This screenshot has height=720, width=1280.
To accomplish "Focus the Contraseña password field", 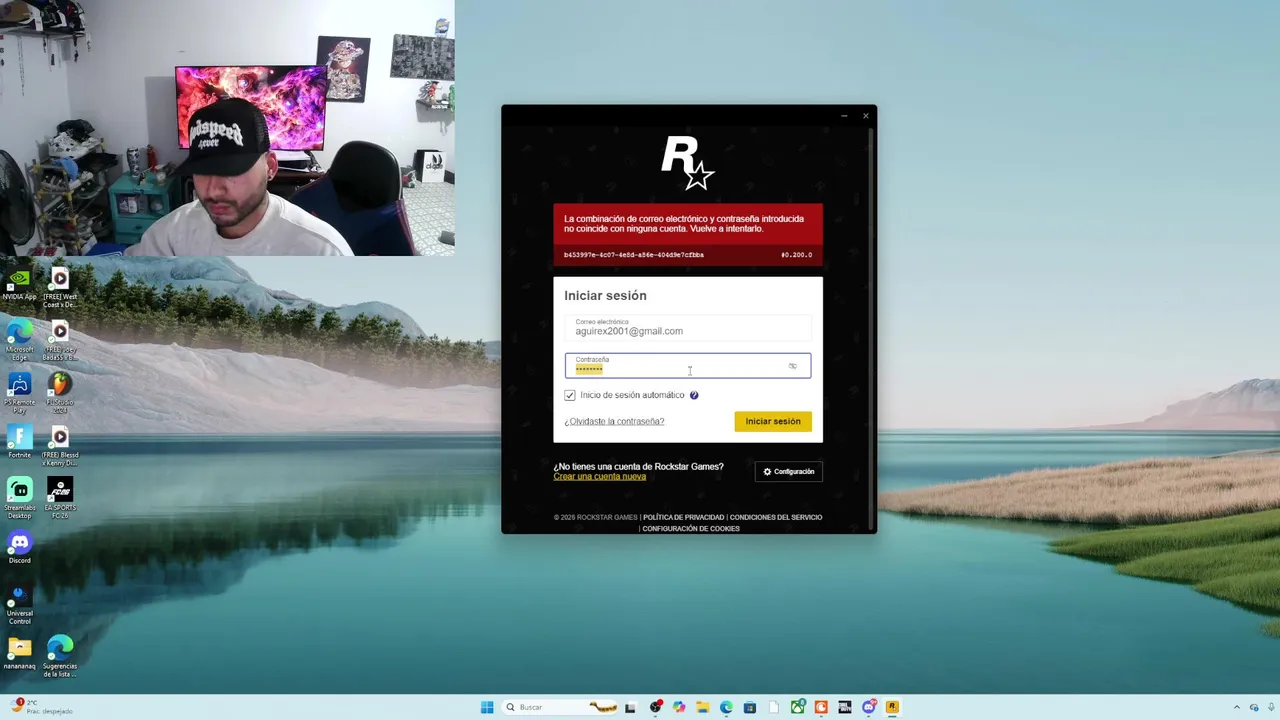I will [x=688, y=366].
